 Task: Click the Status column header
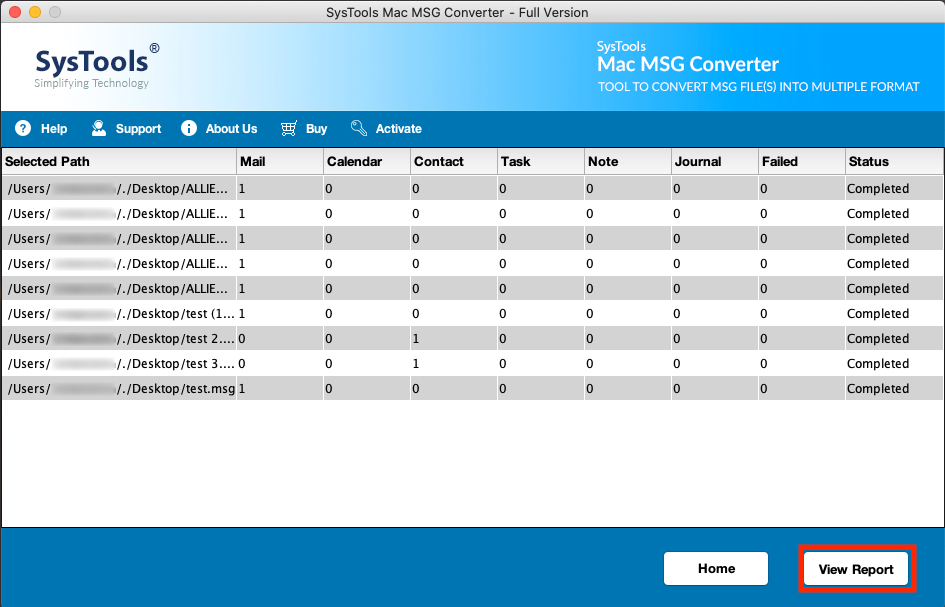click(894, 162)
